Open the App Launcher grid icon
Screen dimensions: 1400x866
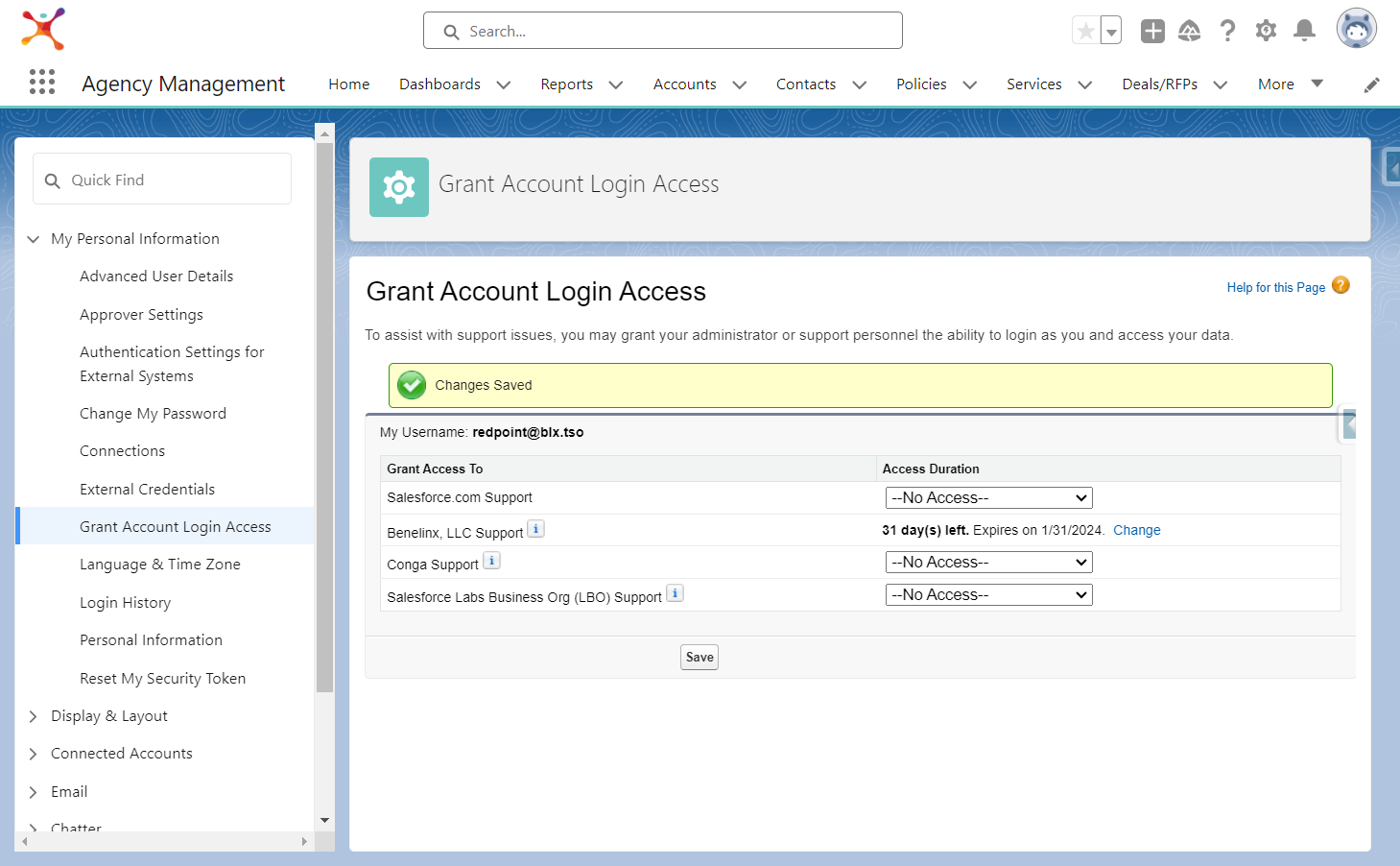click(x=42, y=82)
